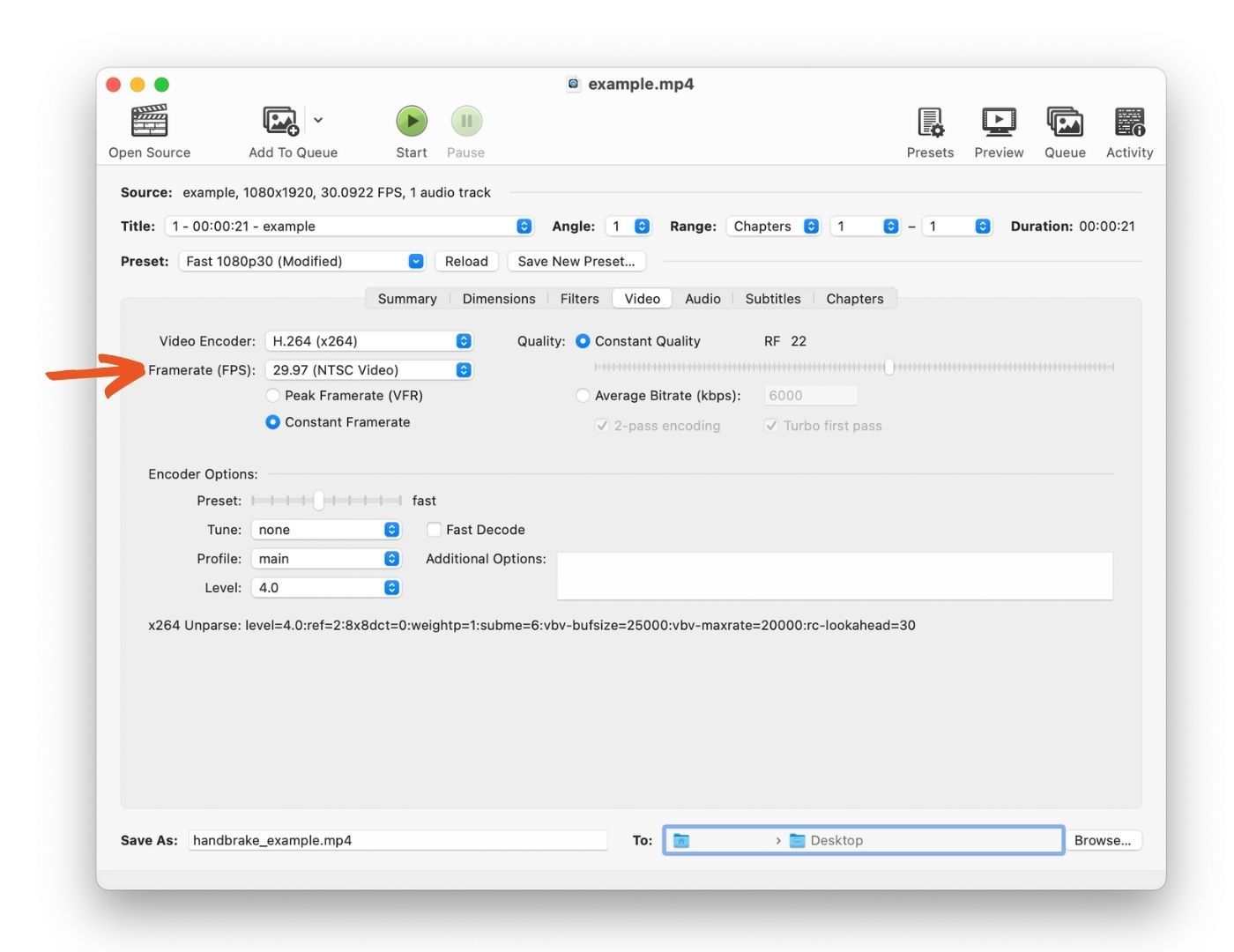Open the Subtitles tab
This screenshot has height=952, width=1234.
(x=772, y=298)
